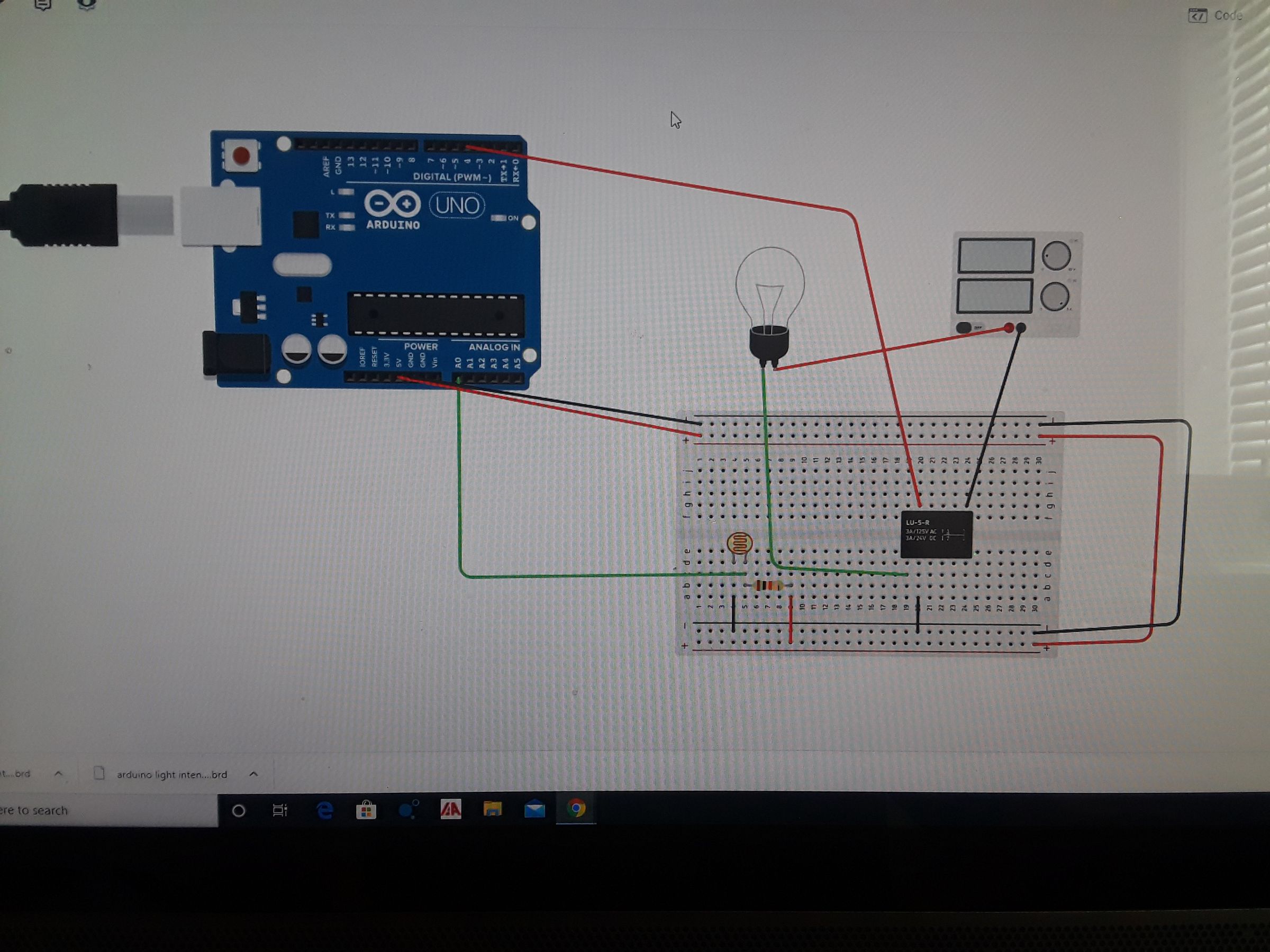This screenshot has width=1270, height=952.
Task: Open File Explorer from the taskbar
Action: tap(493, 810)
